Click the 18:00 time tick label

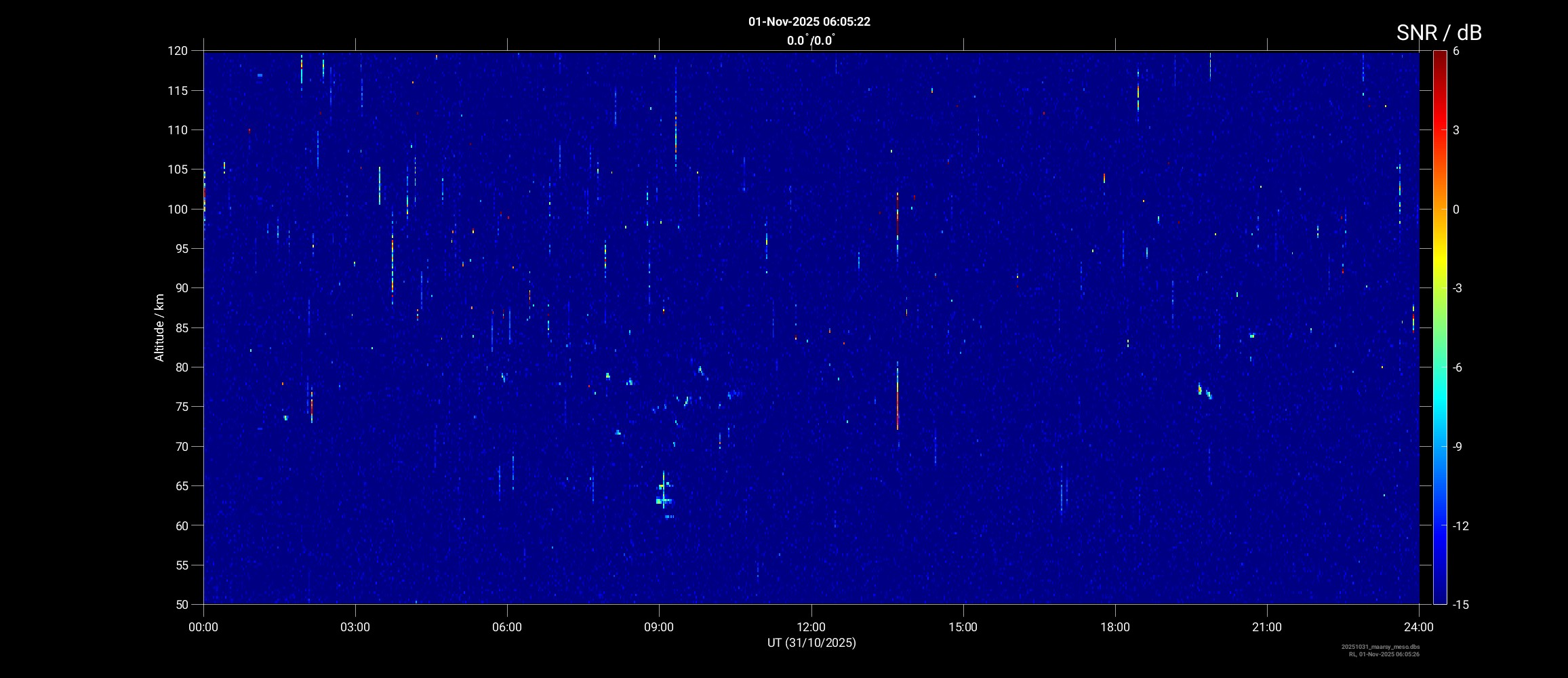click(x=1114, y=627)
